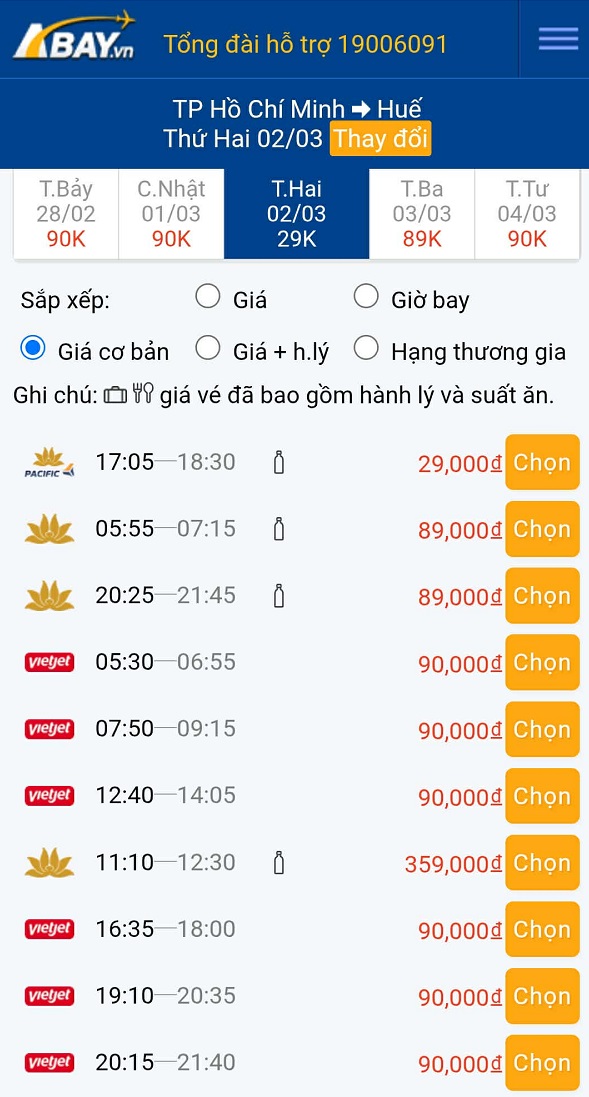Click the lotus logo on the 11:10 flight
Screen dimensions: 589x1097
tap(48, 862)
